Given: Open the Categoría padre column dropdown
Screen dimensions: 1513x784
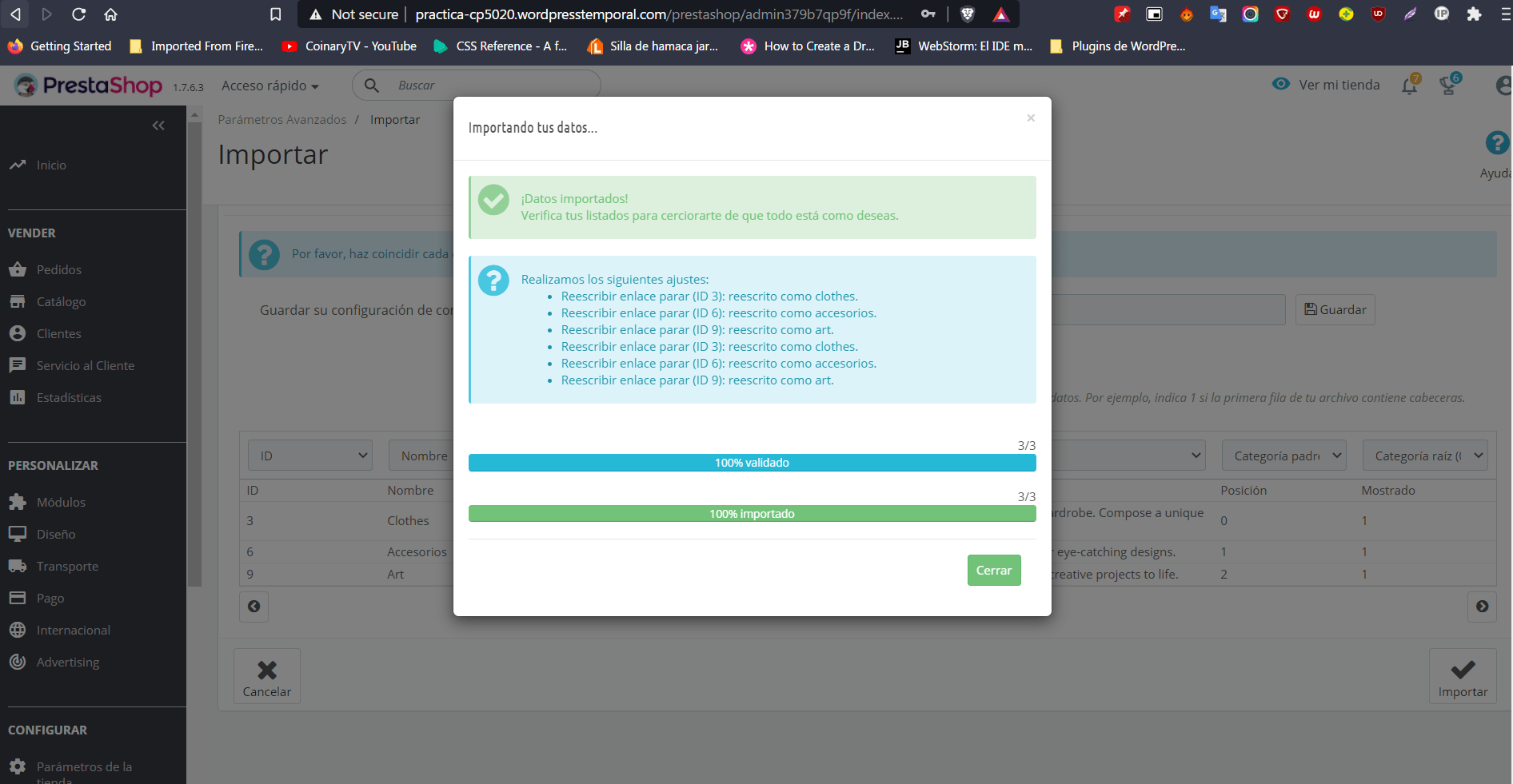Looking at the screenshot, I should (1284, 456).
